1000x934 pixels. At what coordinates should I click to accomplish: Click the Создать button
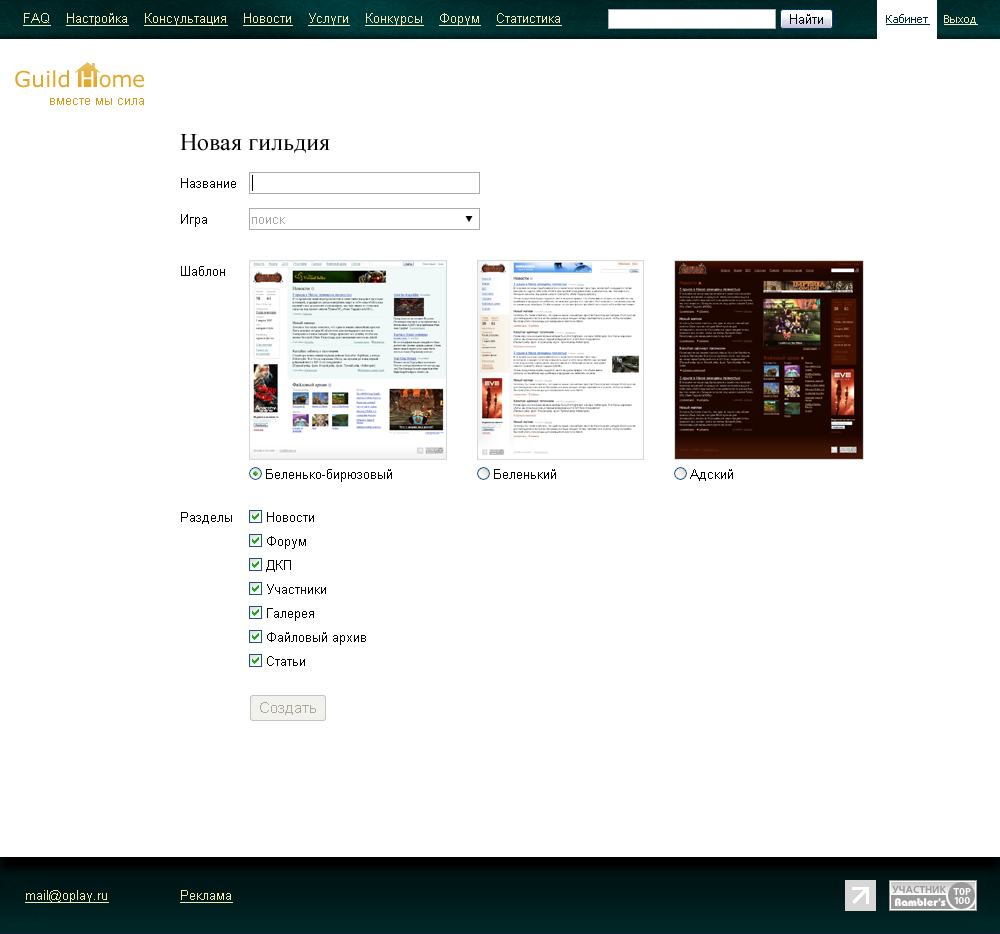288,708
